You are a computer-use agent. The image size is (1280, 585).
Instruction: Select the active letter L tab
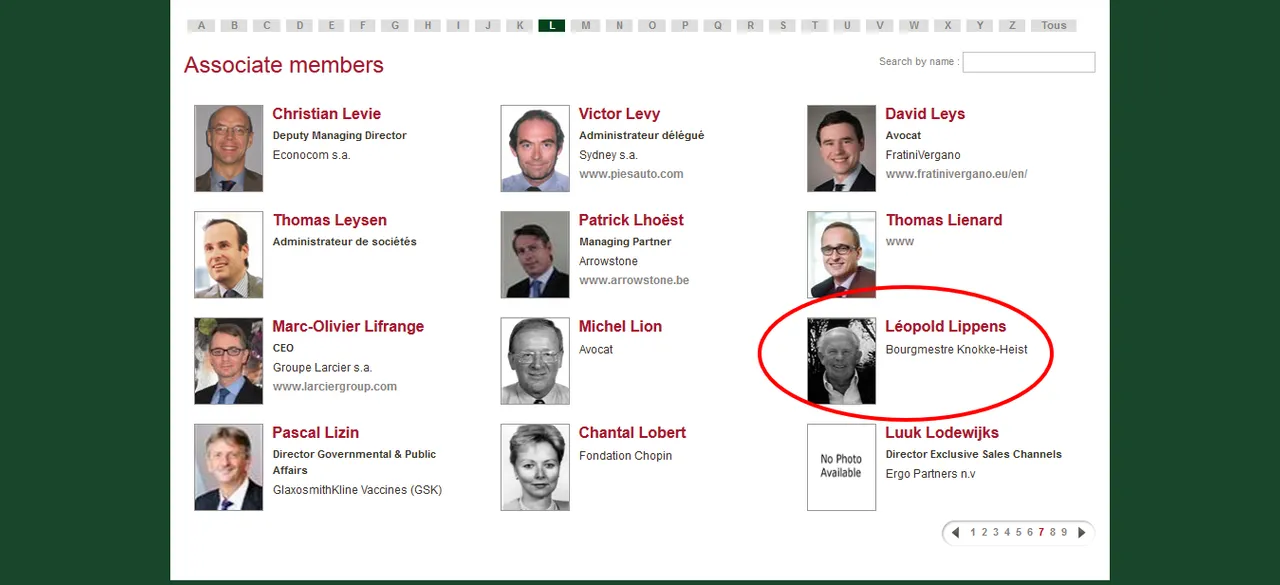[551, 26]
